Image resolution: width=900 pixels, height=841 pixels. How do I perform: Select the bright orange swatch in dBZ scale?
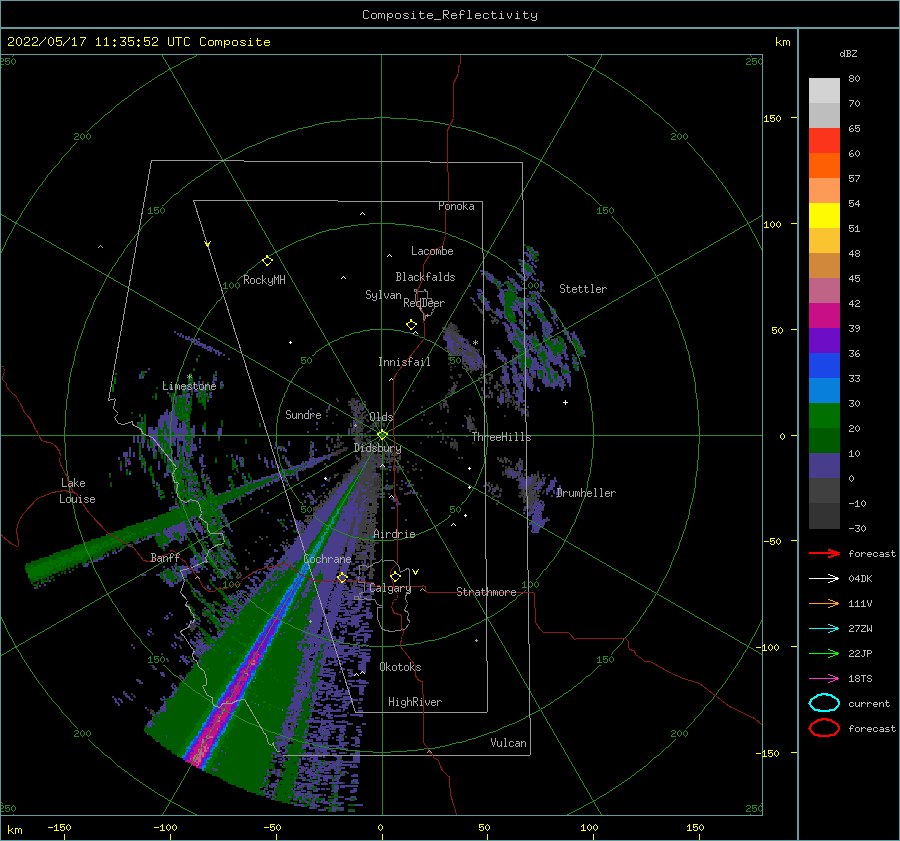[x=824, y=166]
